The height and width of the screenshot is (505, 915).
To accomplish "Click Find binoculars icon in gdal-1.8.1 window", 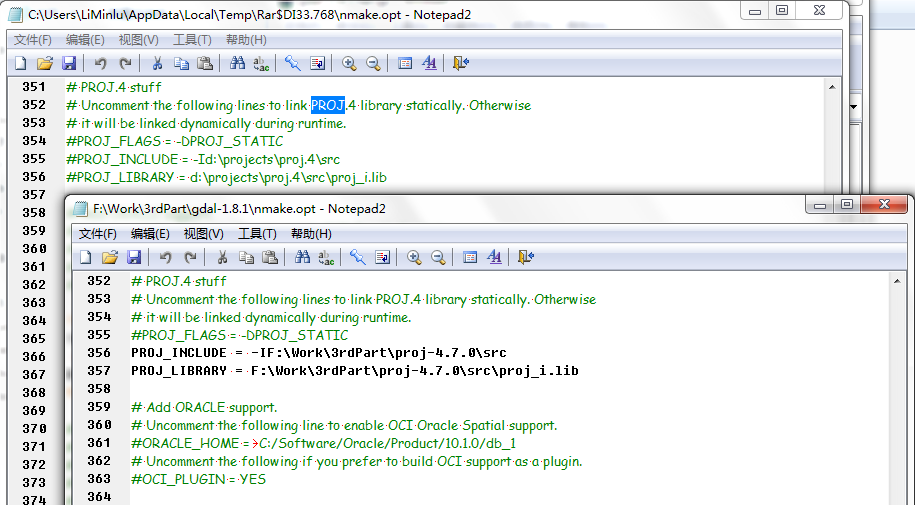I will point(302,257).
